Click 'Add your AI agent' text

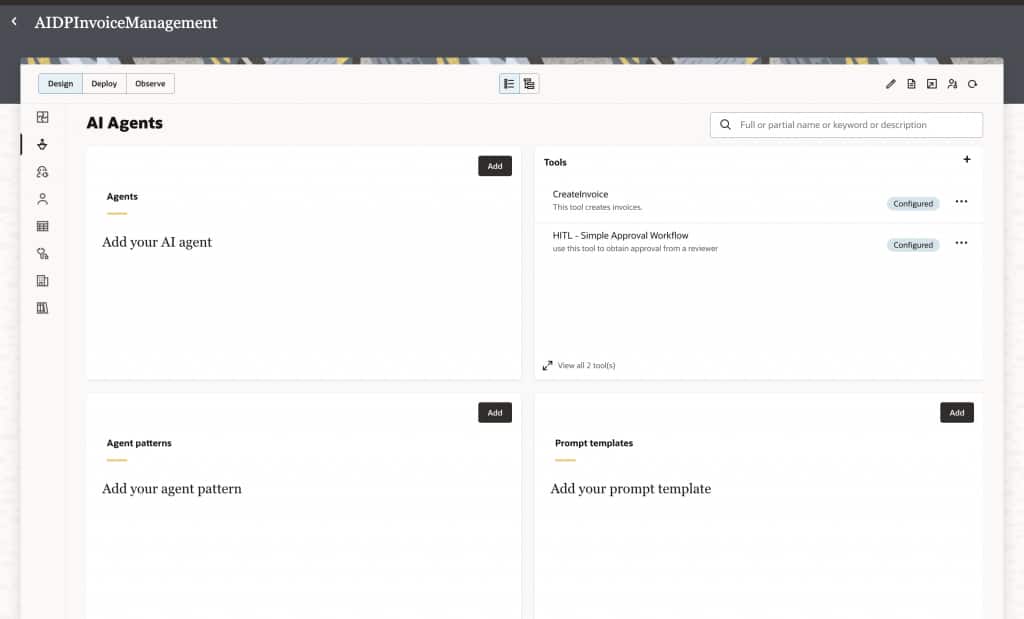coord(157,242)
